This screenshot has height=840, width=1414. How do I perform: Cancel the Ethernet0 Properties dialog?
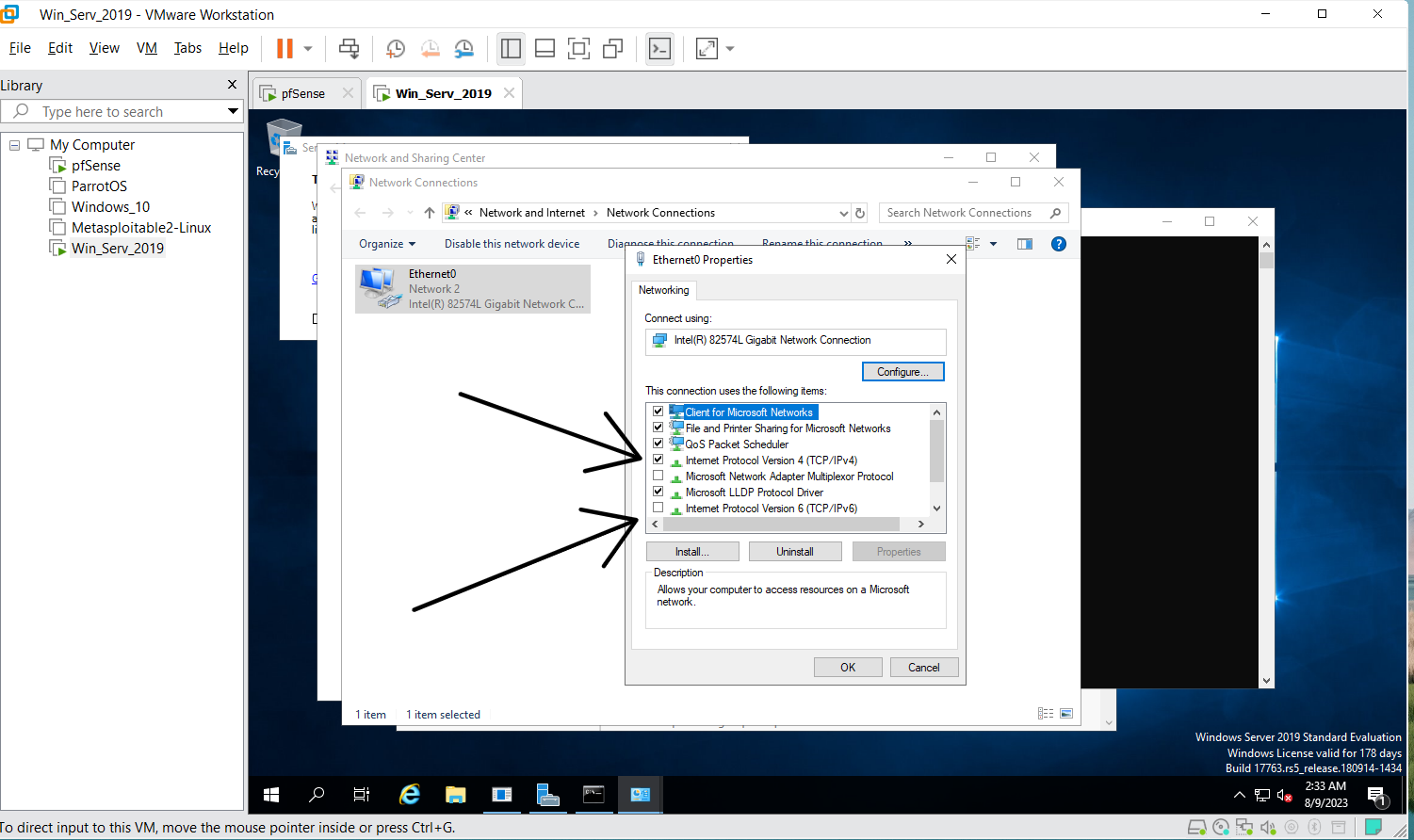(924, 668)
